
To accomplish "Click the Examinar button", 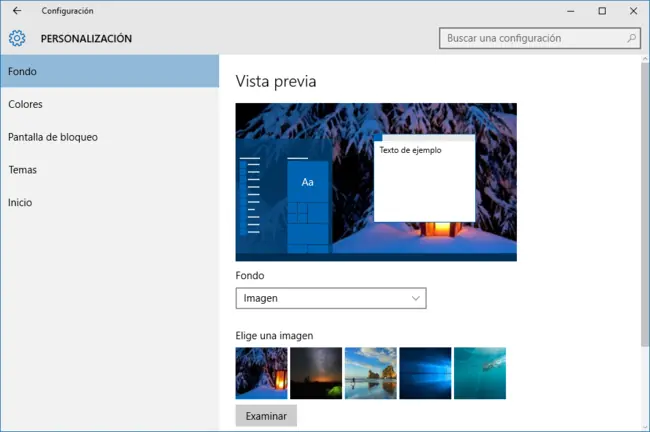I will pos(266,416).
